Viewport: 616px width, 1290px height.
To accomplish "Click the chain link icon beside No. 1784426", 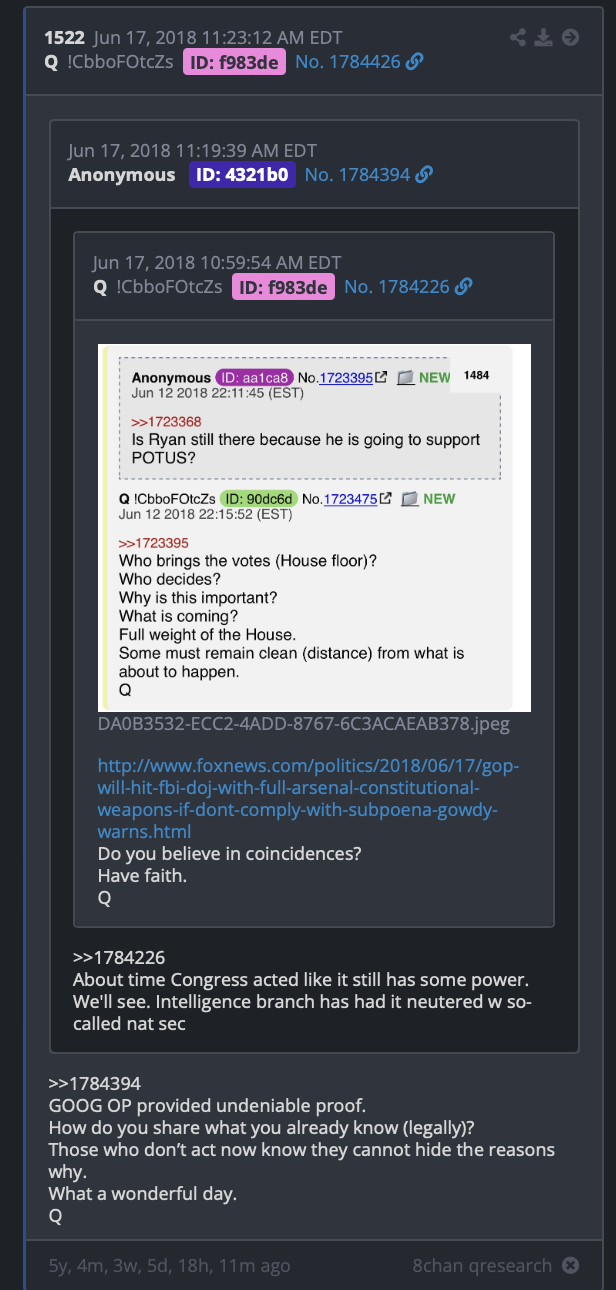I will pyautogui.click(x=415, y=62).
